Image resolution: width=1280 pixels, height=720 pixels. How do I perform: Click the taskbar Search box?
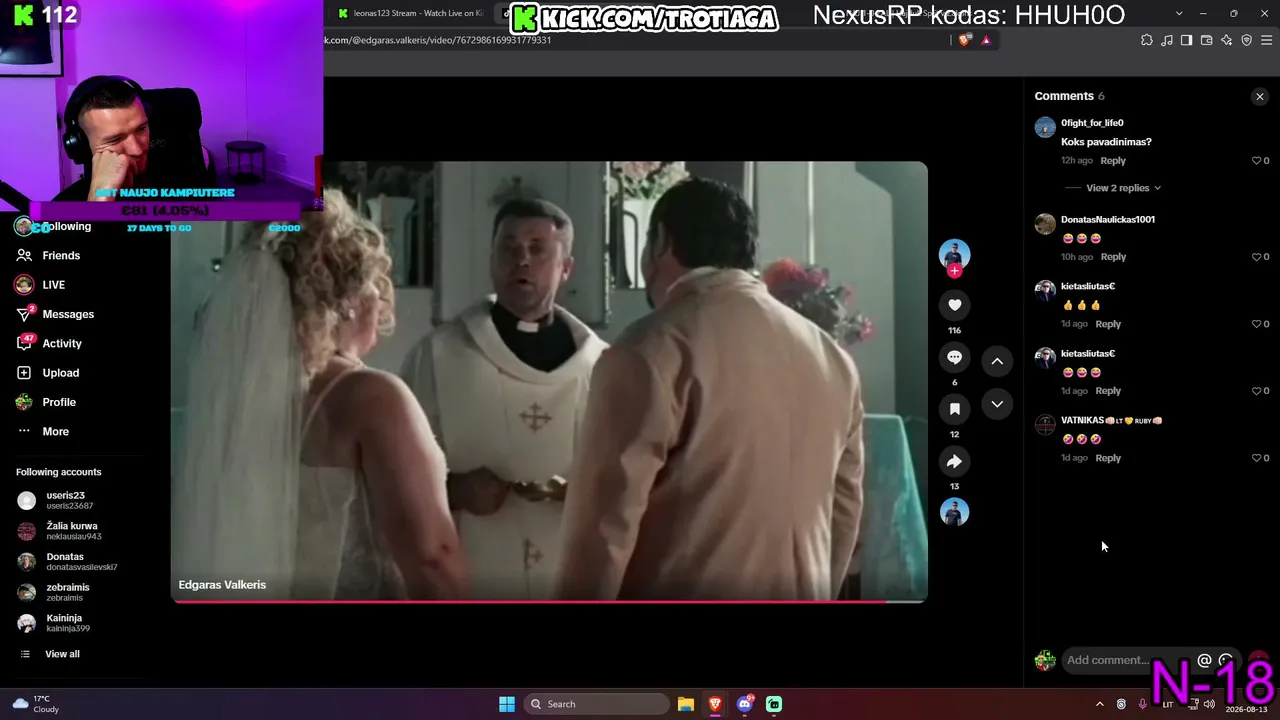(x=596, y=704)
